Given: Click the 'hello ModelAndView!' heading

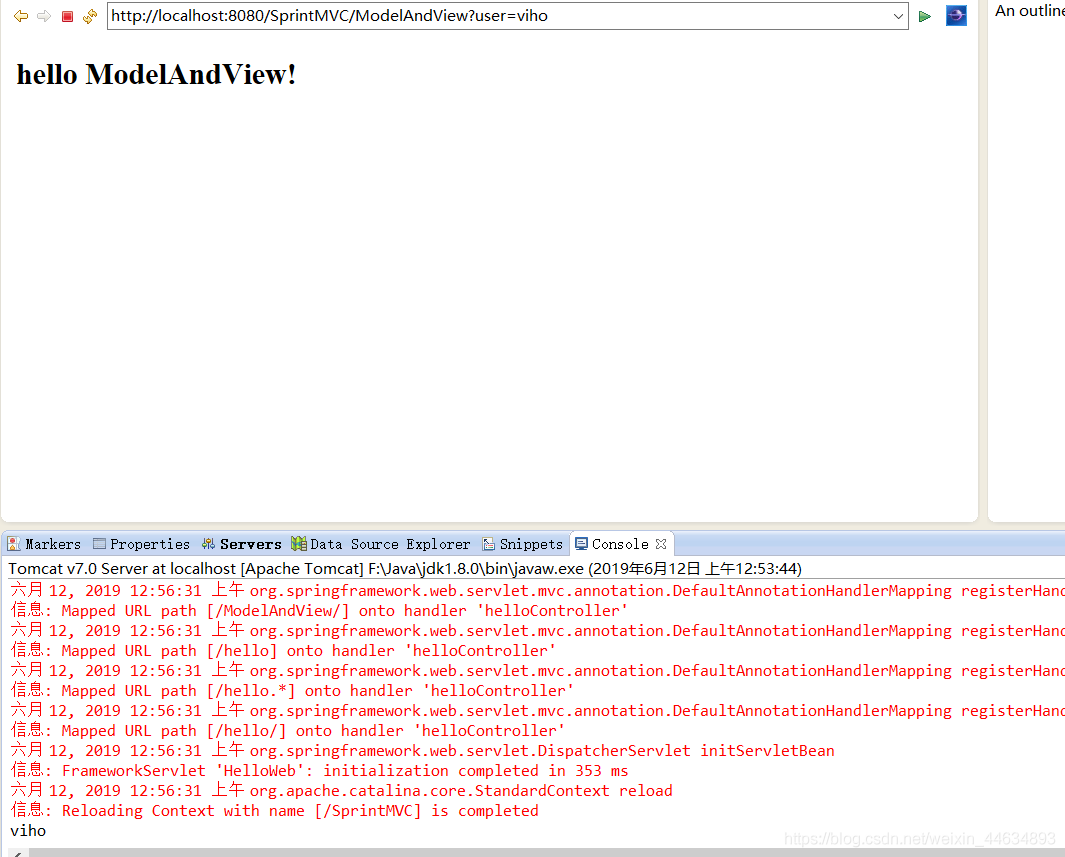Looking at the screenshot, I should pos(156,74).
